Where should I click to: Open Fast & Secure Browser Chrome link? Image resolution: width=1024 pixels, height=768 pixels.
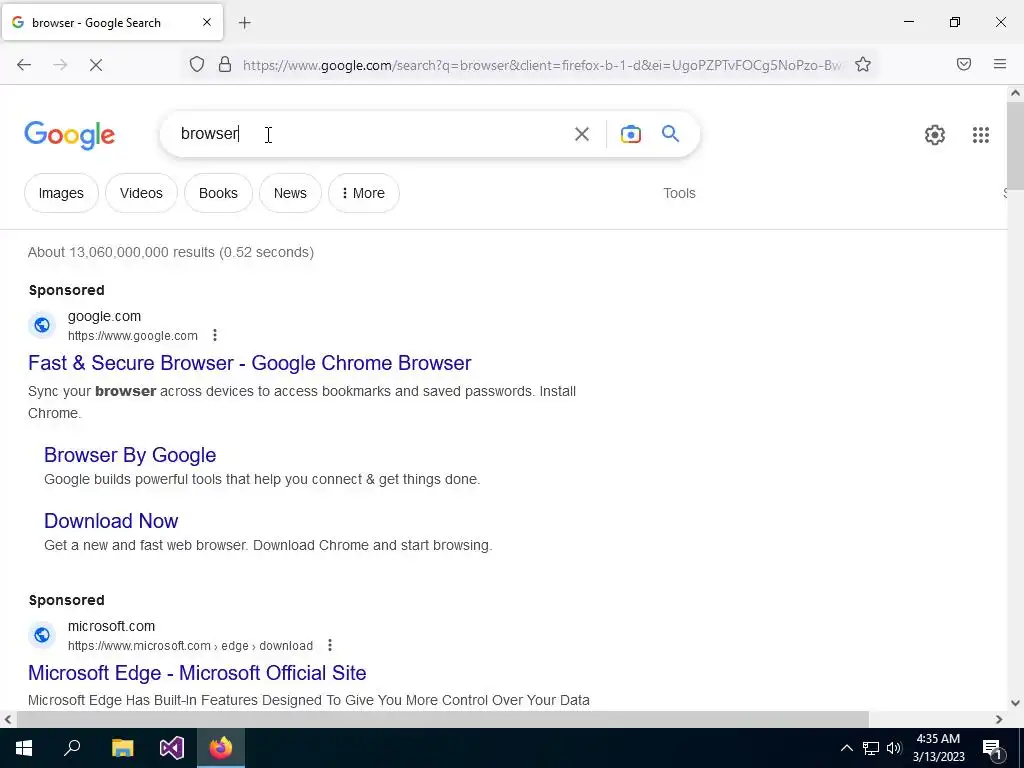[x=249, y=363]
